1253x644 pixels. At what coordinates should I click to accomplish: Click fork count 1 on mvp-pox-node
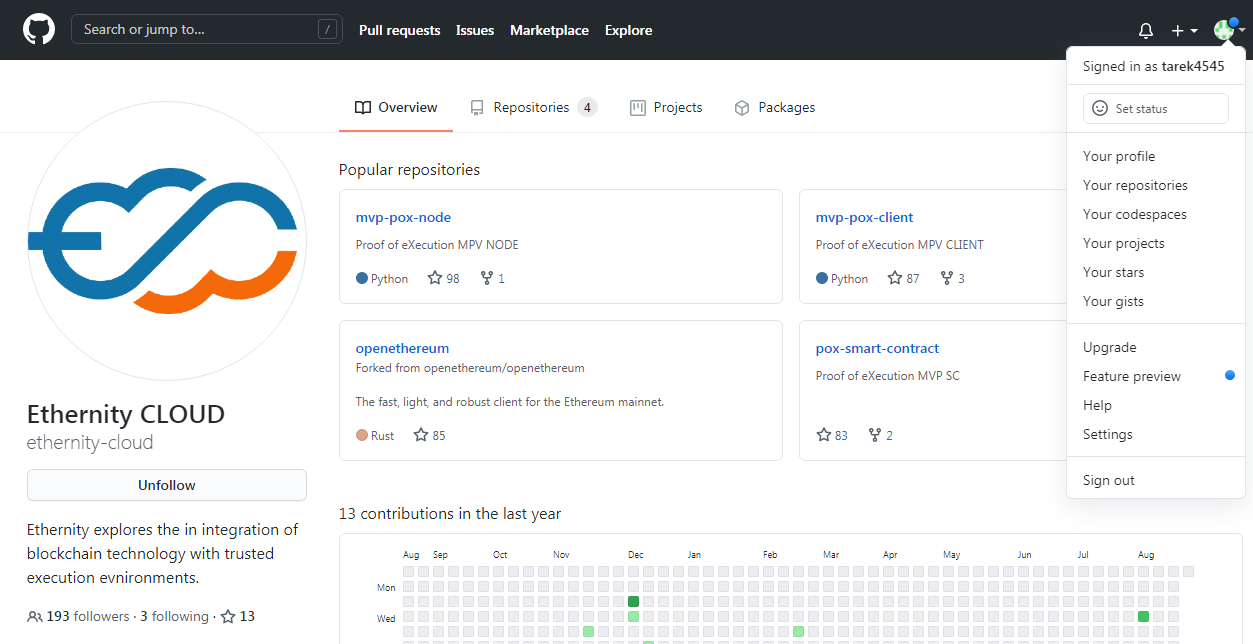point(492,278)
